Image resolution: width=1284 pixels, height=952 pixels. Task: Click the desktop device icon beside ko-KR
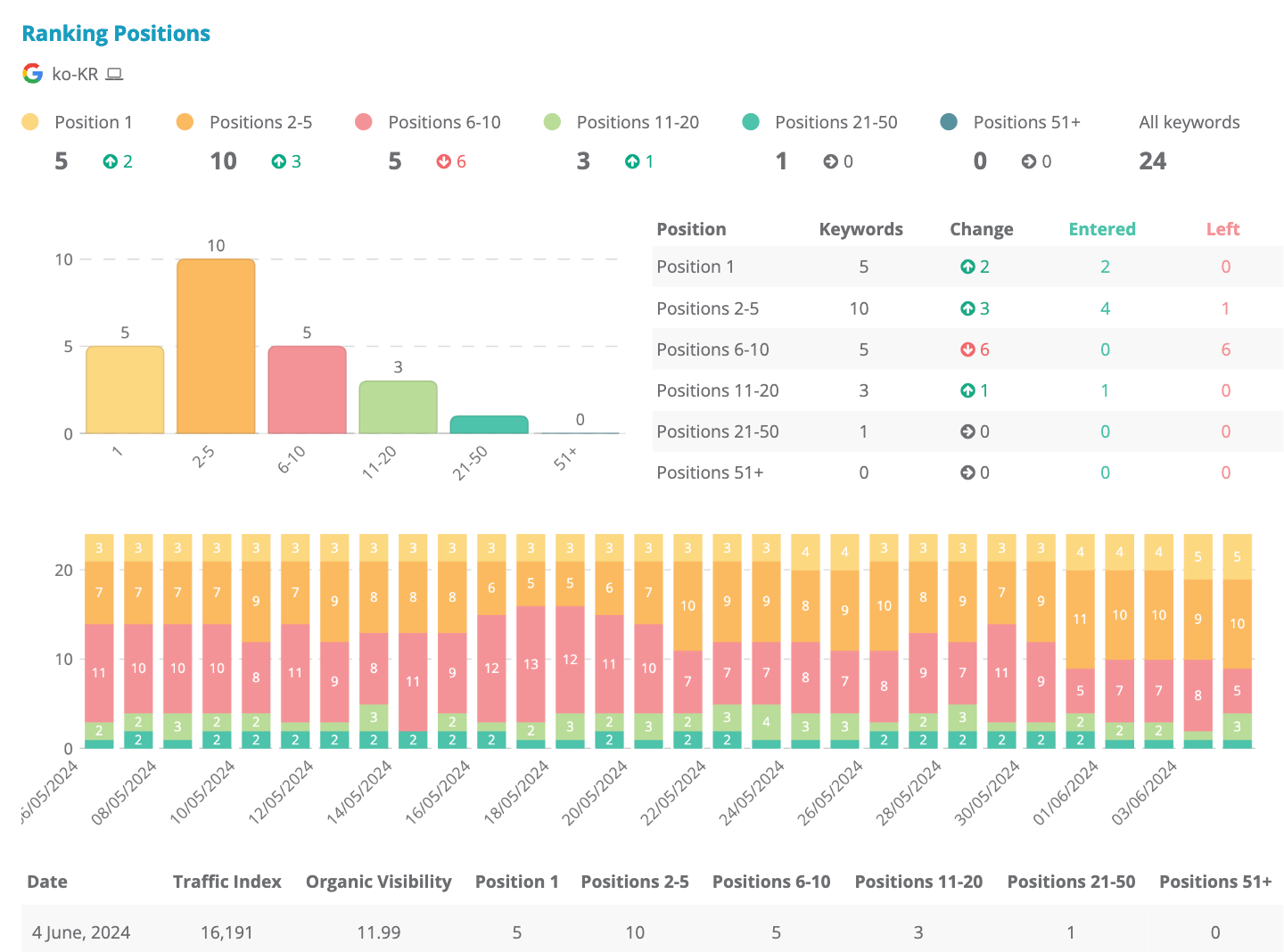(114, 74)
